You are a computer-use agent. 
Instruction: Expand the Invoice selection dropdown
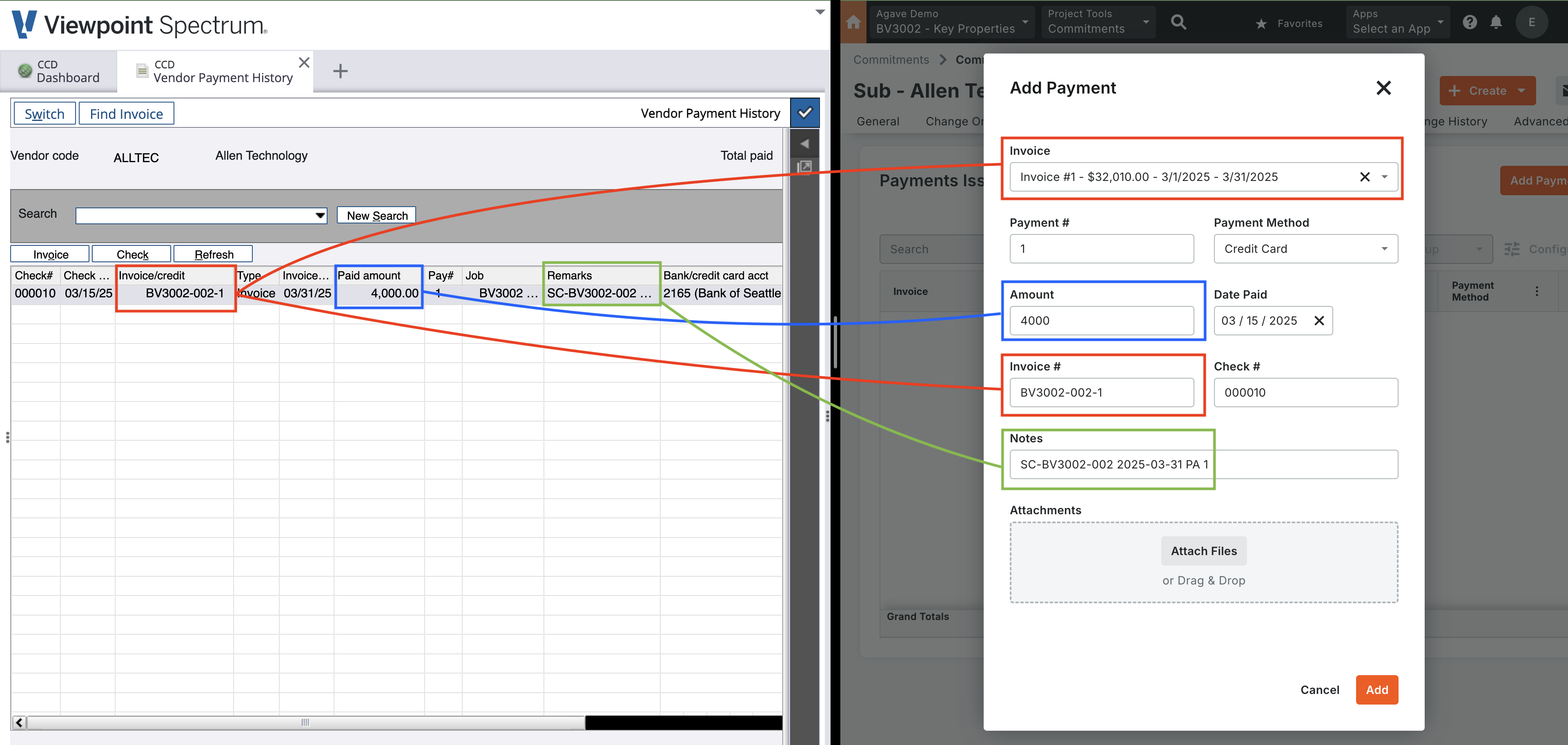1384,177
